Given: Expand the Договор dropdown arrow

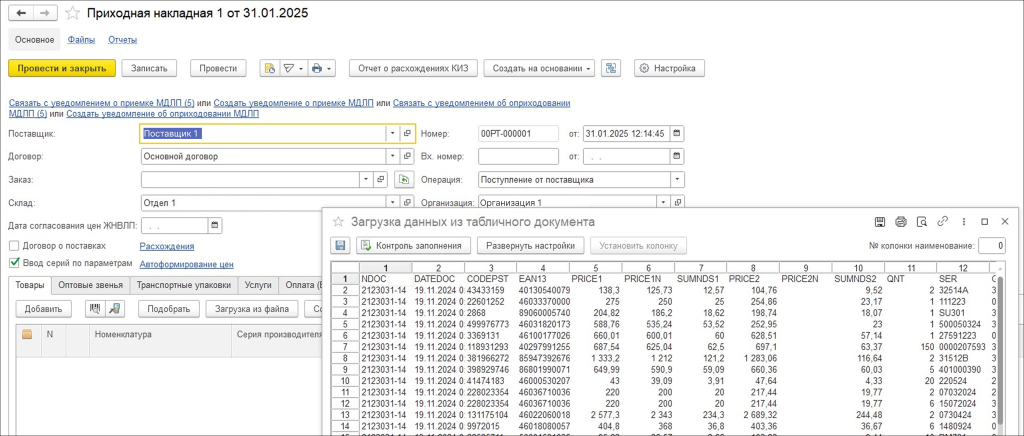Looking at the screenshot, I should (x=391, y=156).
